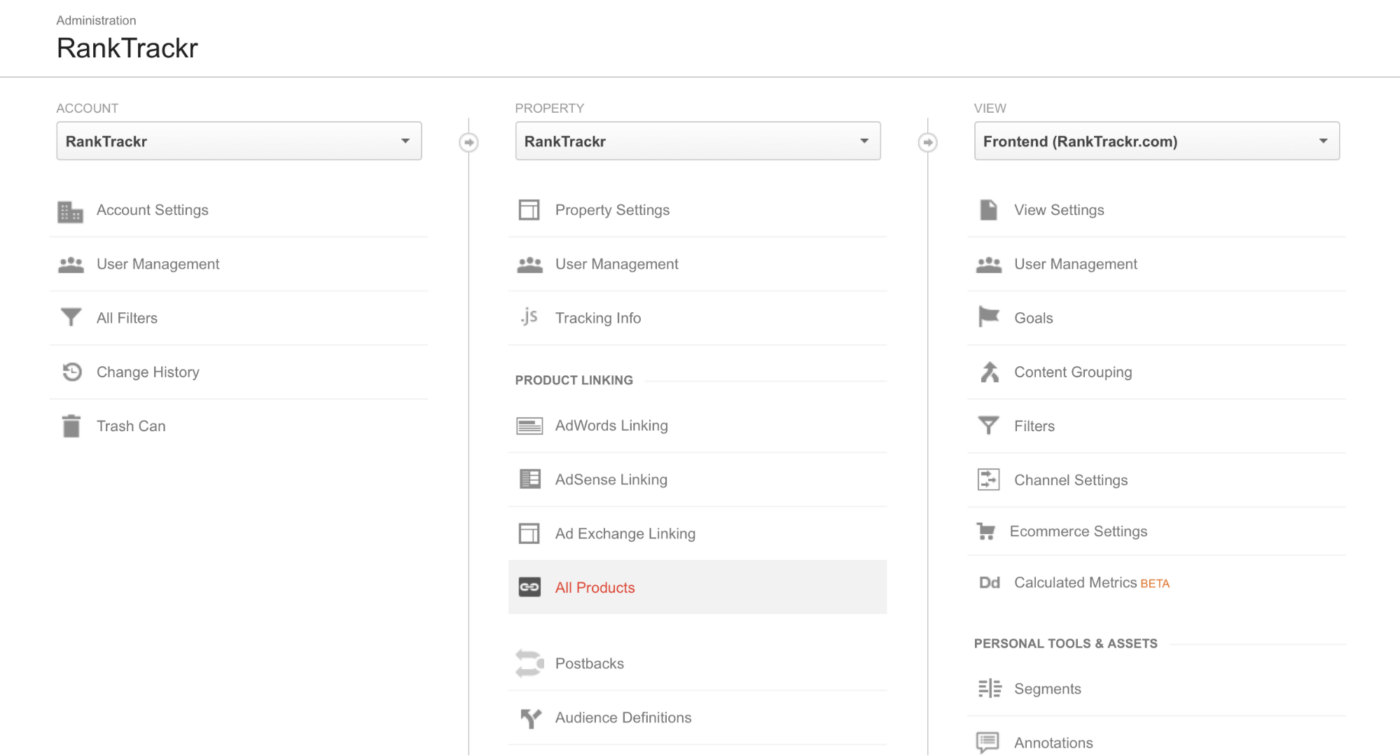1400x756 pixels.
Task: Click the Change History clock icon
Action: 72,372
